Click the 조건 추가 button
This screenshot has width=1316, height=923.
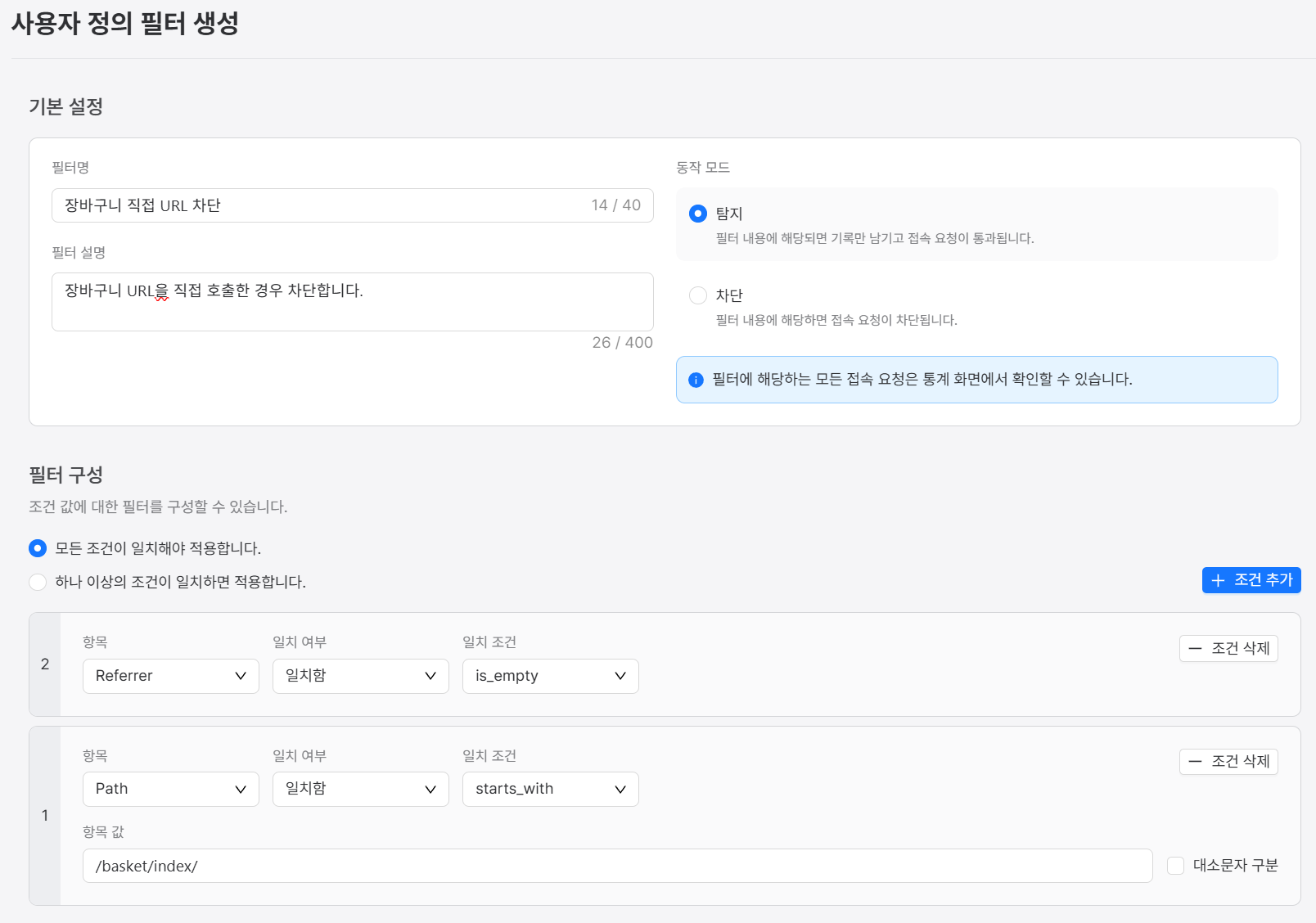click(x=1251, y=580)
